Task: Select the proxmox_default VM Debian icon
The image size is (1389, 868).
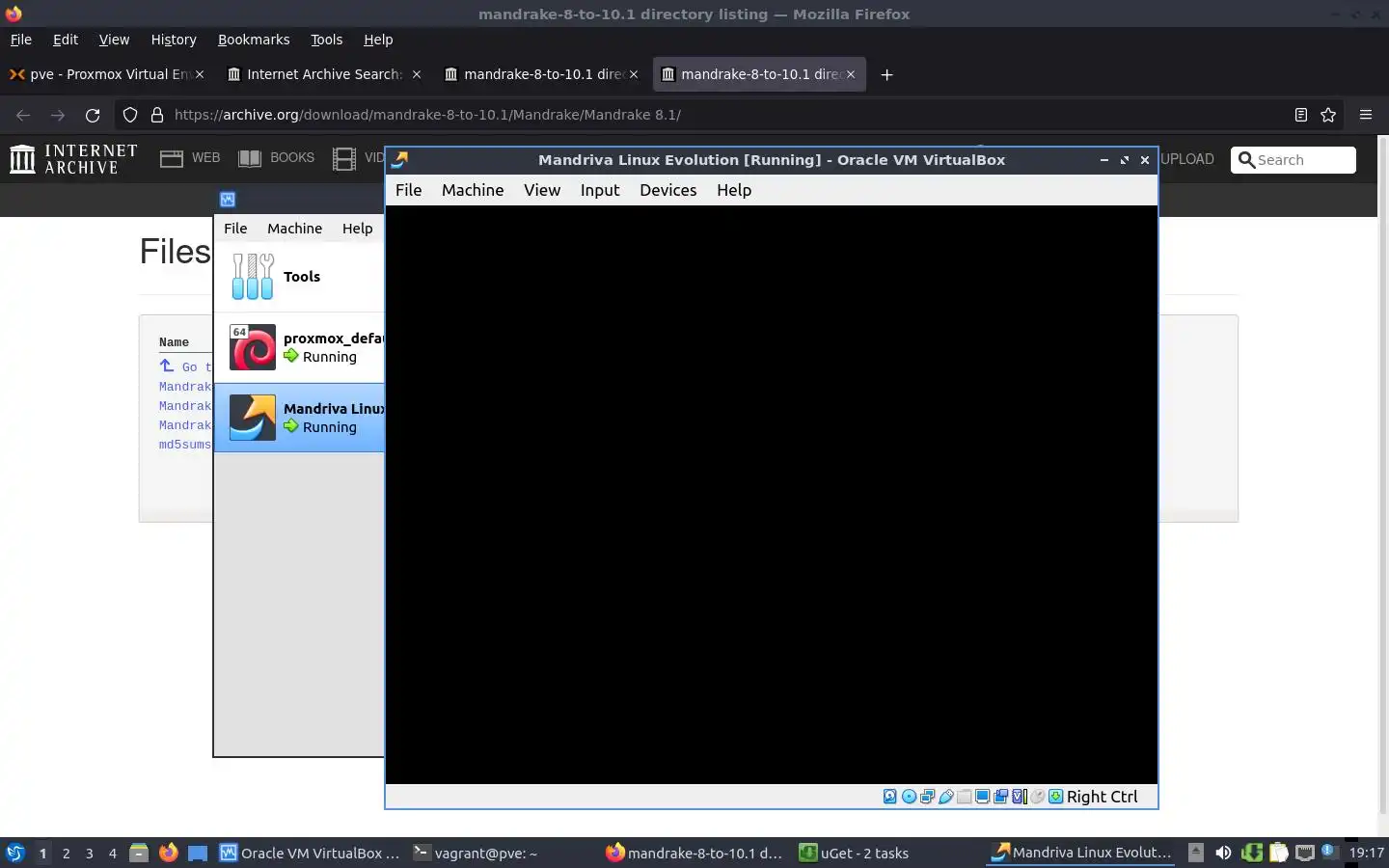Action: pos(253,347)
